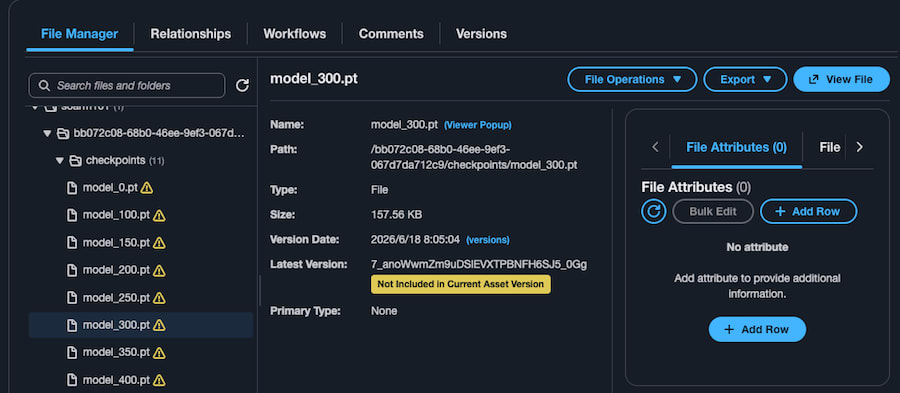This screenshot has height=393, width=900.
Task: Click warning icon beside model_350.pt
Action: (x=160, y=352)
